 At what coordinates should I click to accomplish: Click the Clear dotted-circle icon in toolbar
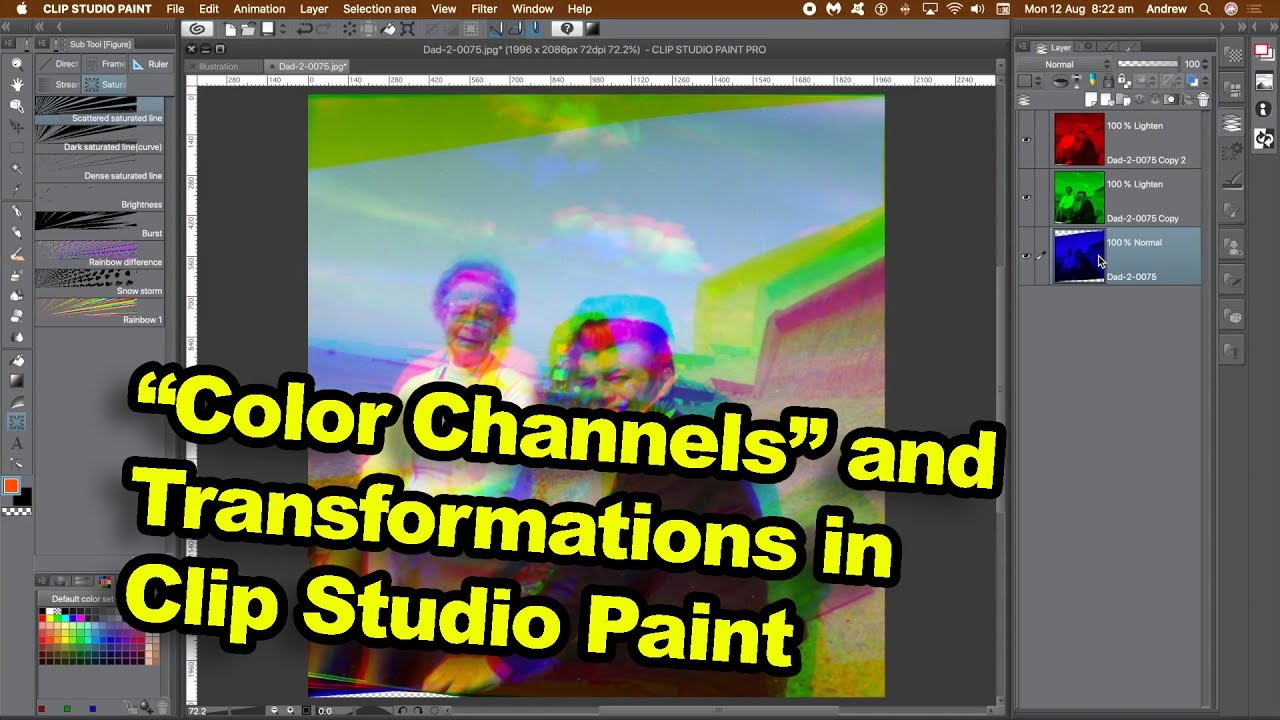click(x=349, y=29)
